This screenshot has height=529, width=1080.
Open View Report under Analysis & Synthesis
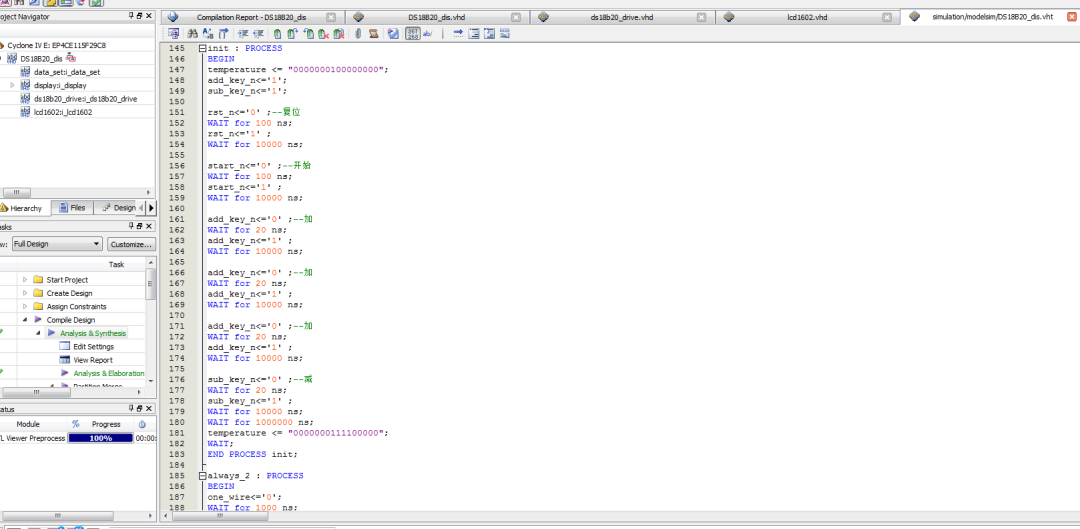coord(93,360)
